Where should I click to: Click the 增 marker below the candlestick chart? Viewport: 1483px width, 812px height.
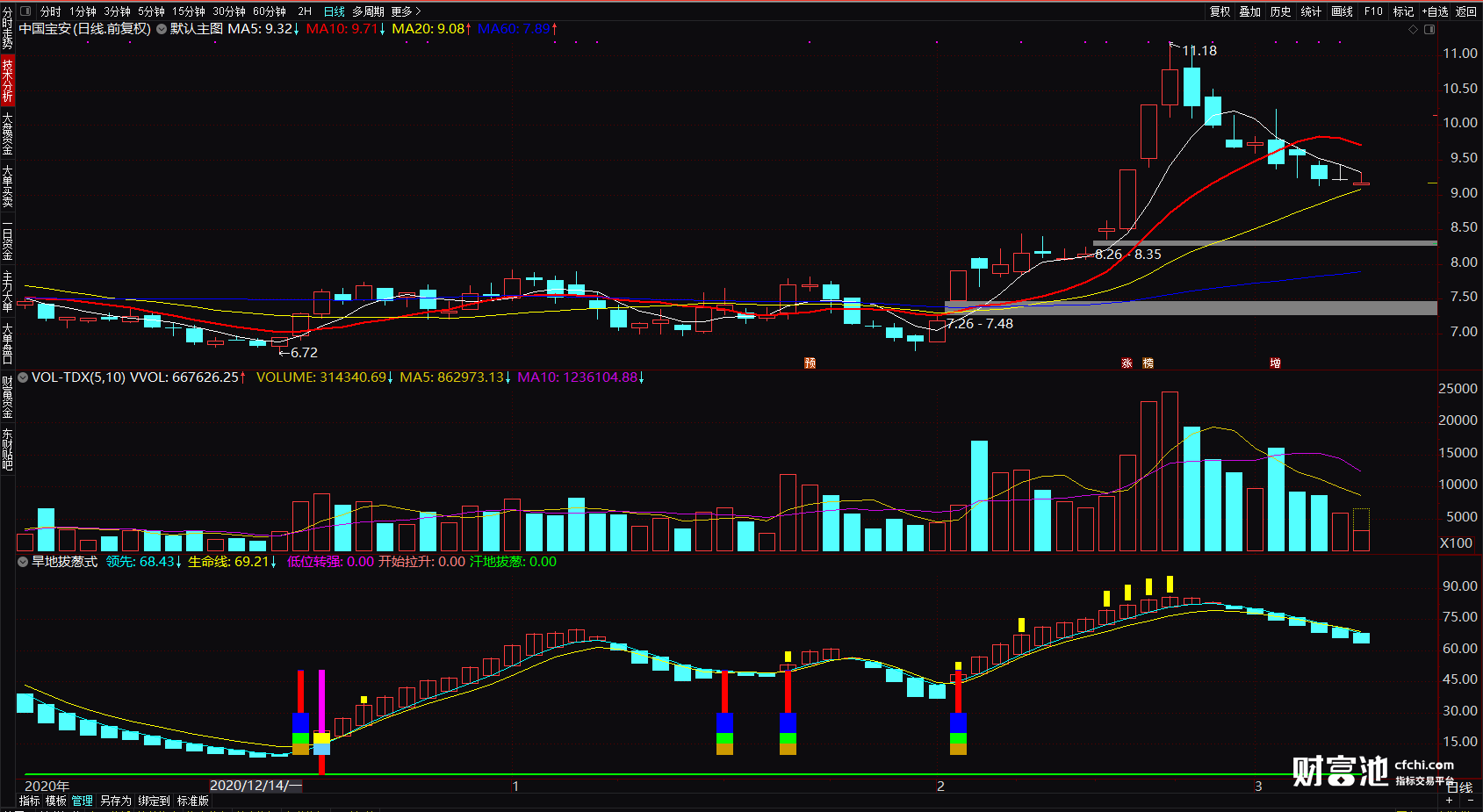point(1275,363)
